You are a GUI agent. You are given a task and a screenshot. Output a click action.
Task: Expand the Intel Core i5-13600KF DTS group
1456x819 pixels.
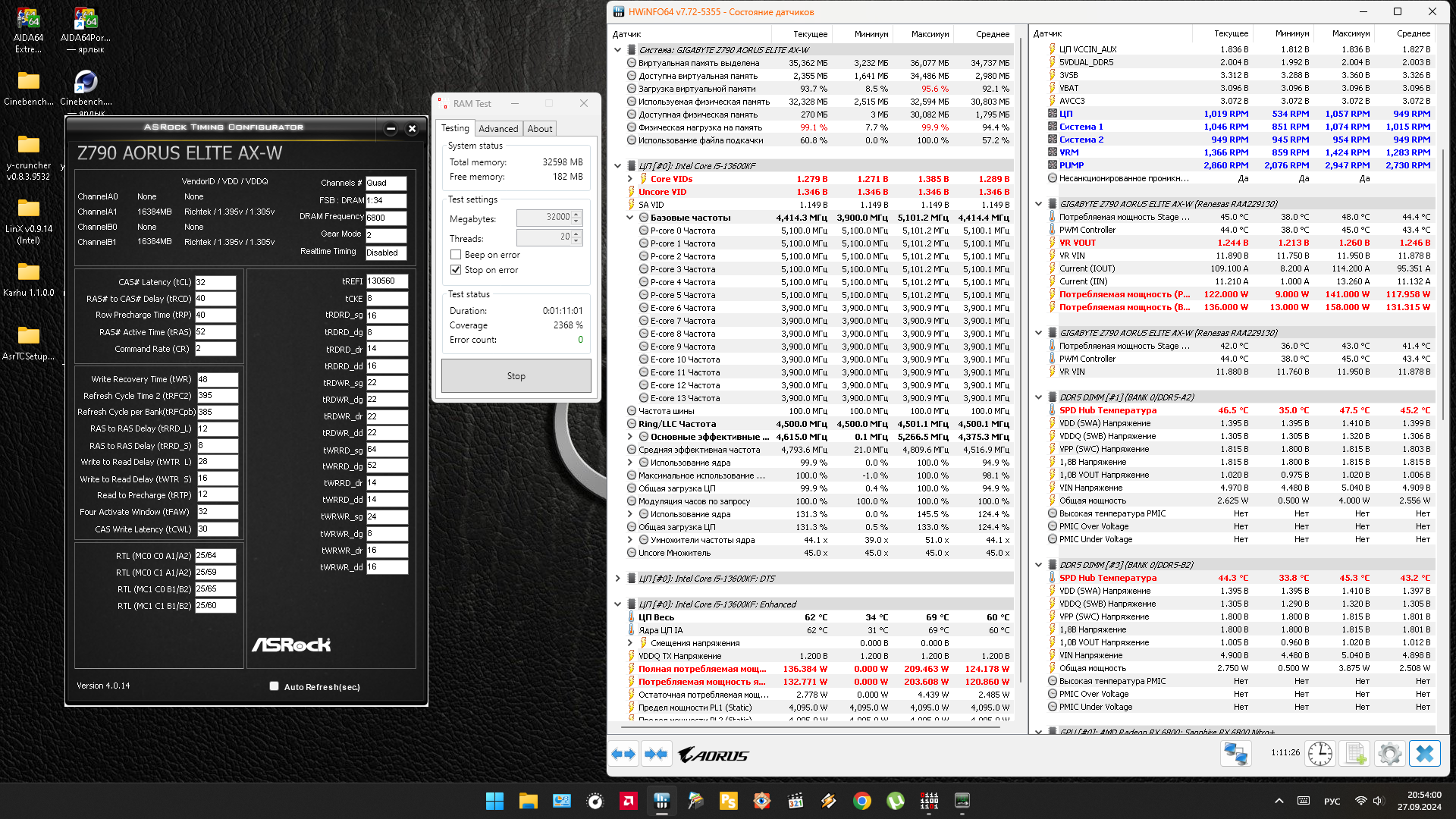coord(618,579)
